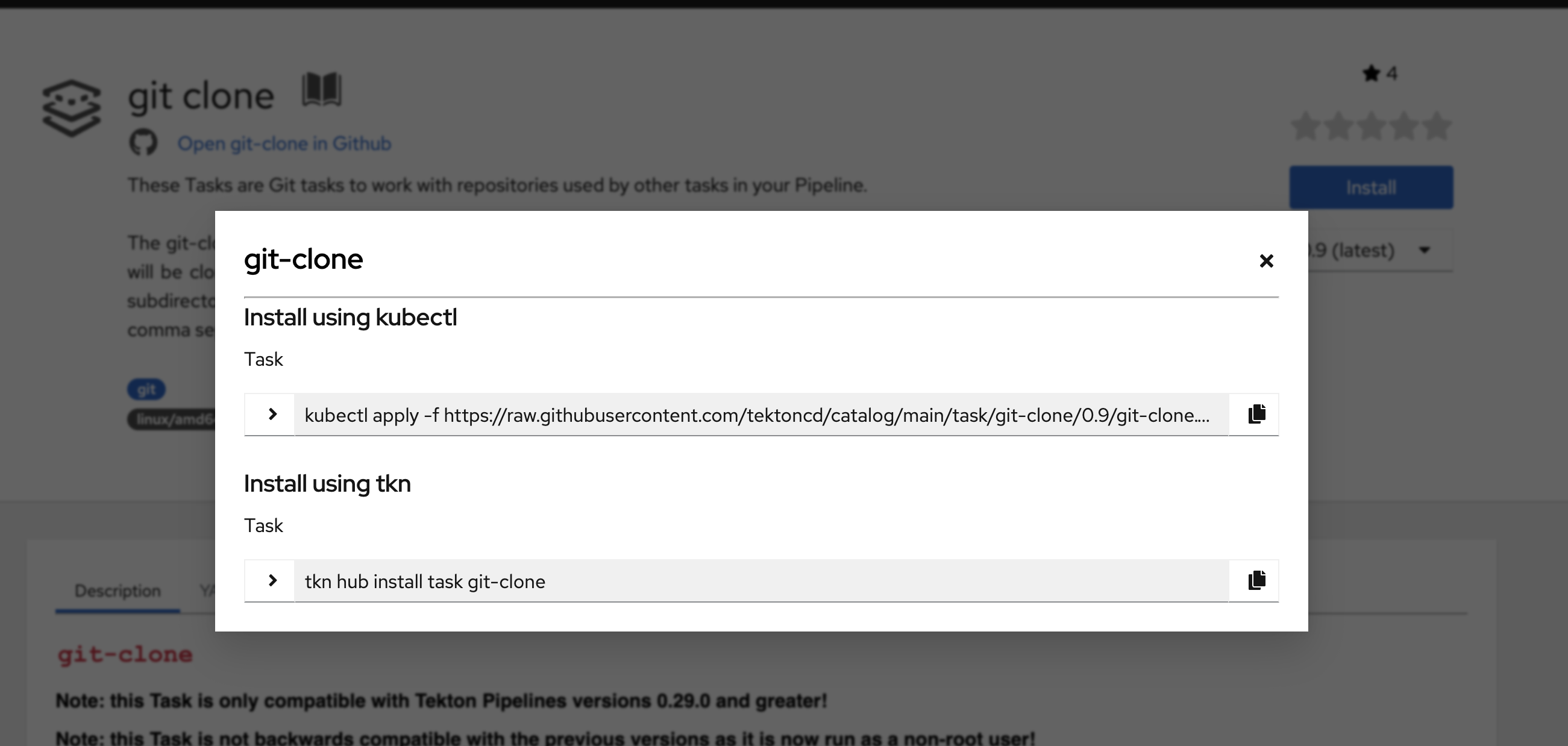Click the open book documentation icon
Viewport: 1568px width, 746px height.
[x=322, y=90]
